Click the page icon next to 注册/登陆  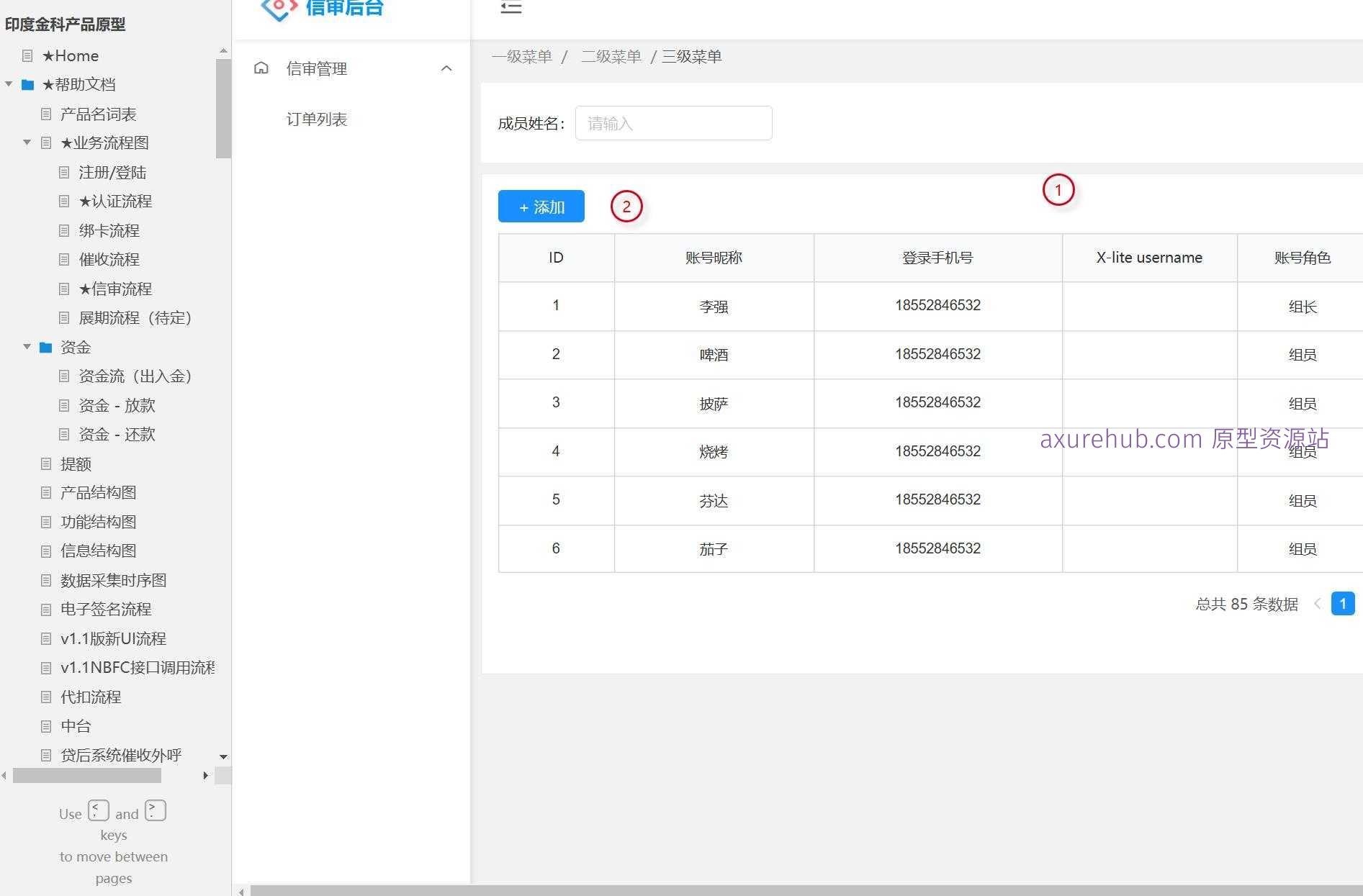(x=63, y=172)
